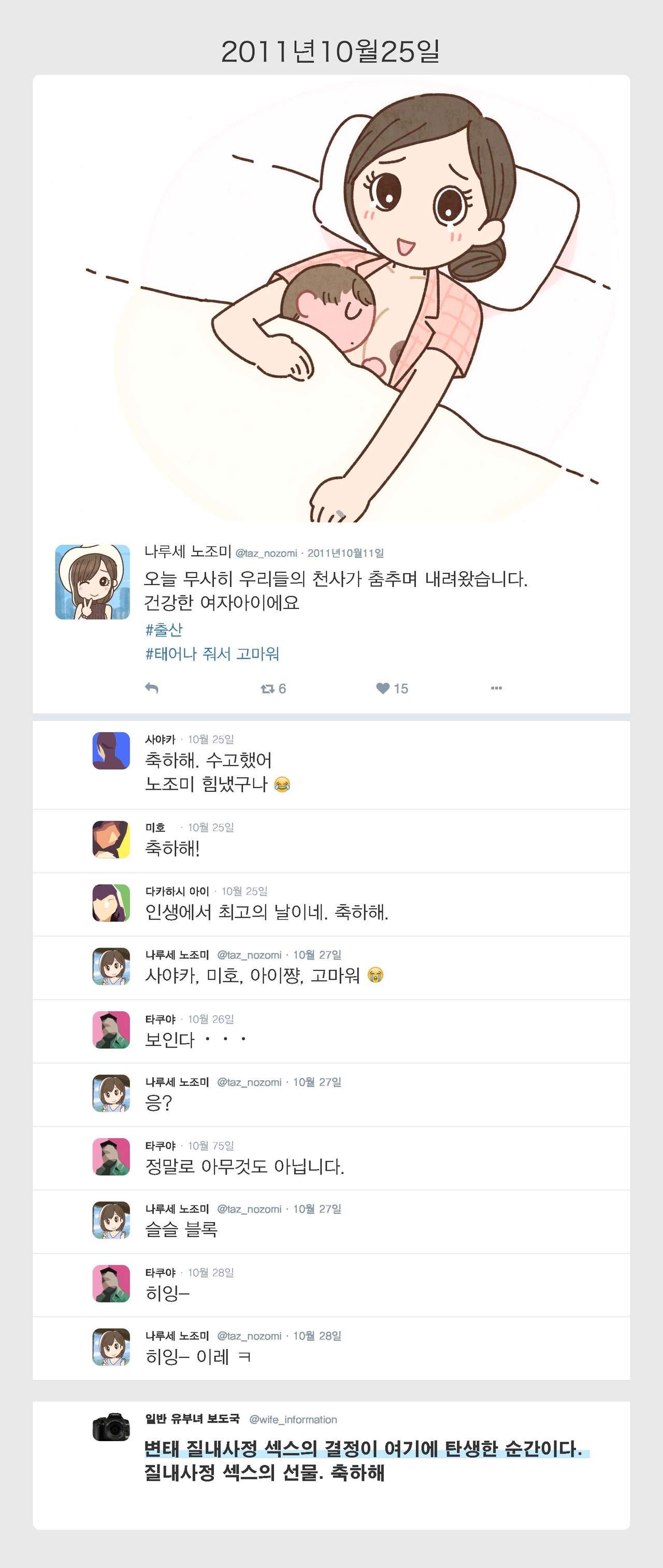
Task: Click 나루세 노조미's avatar beside the 응? reply
Action: click(x=111, y=1093)
